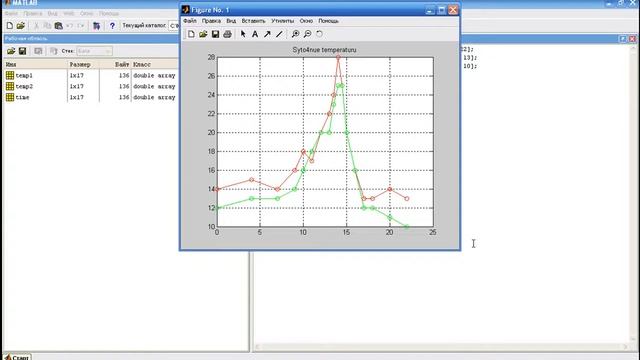The height and width of the screenshot is (360, 640).
Task: Load data file icon in Workspace panel
Action: pos(11,51)
